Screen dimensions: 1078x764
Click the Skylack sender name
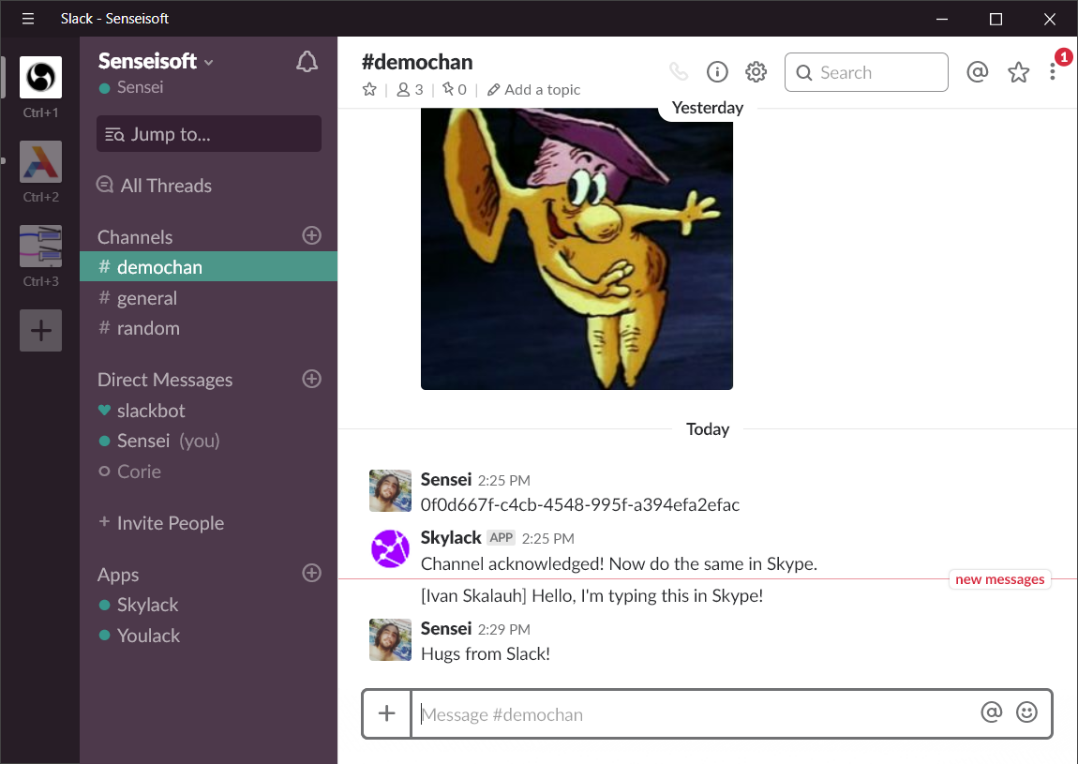pyautogui.click(x=451, y=537)
